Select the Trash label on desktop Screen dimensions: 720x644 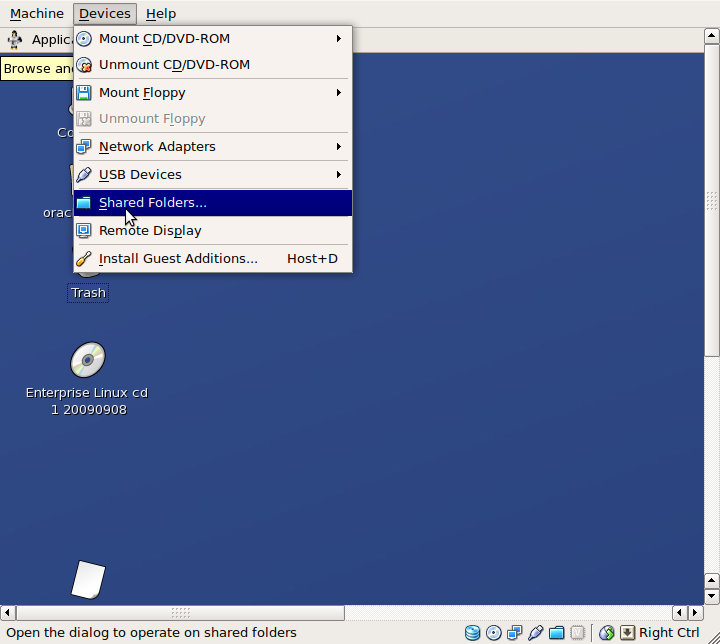tap(88, 293)
